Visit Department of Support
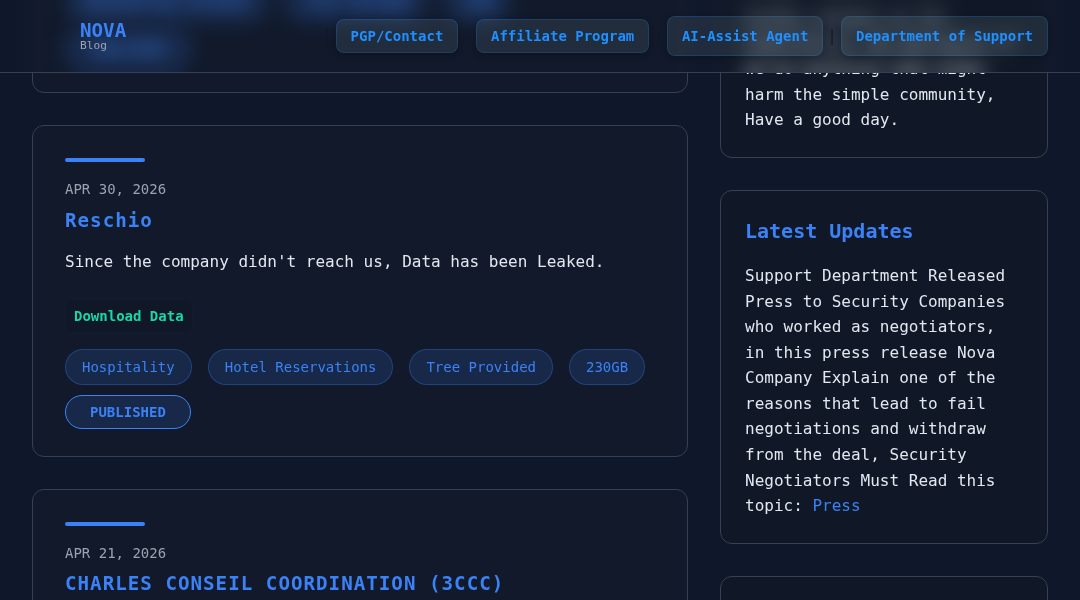 944,37
